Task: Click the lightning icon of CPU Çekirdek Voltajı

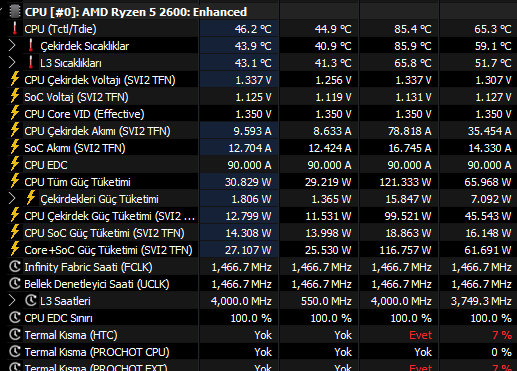Action: (15, 79)
